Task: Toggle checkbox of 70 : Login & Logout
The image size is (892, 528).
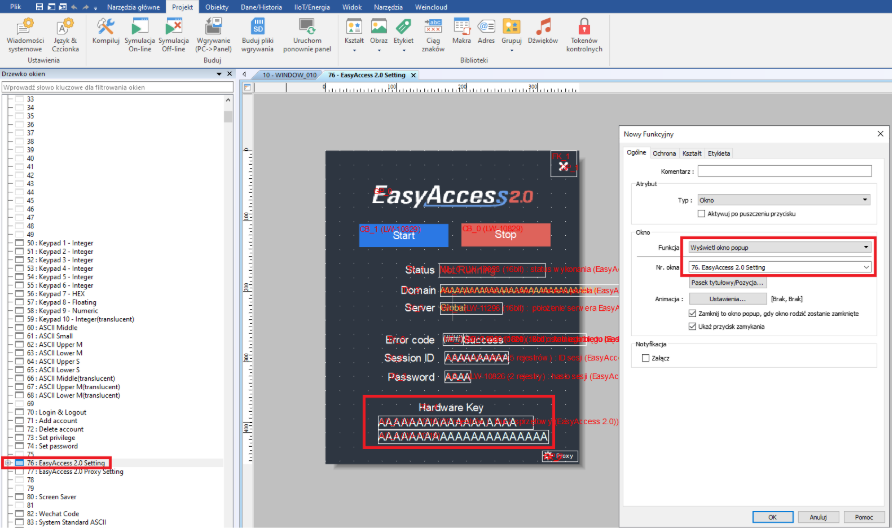Action: tap(19, 412)
